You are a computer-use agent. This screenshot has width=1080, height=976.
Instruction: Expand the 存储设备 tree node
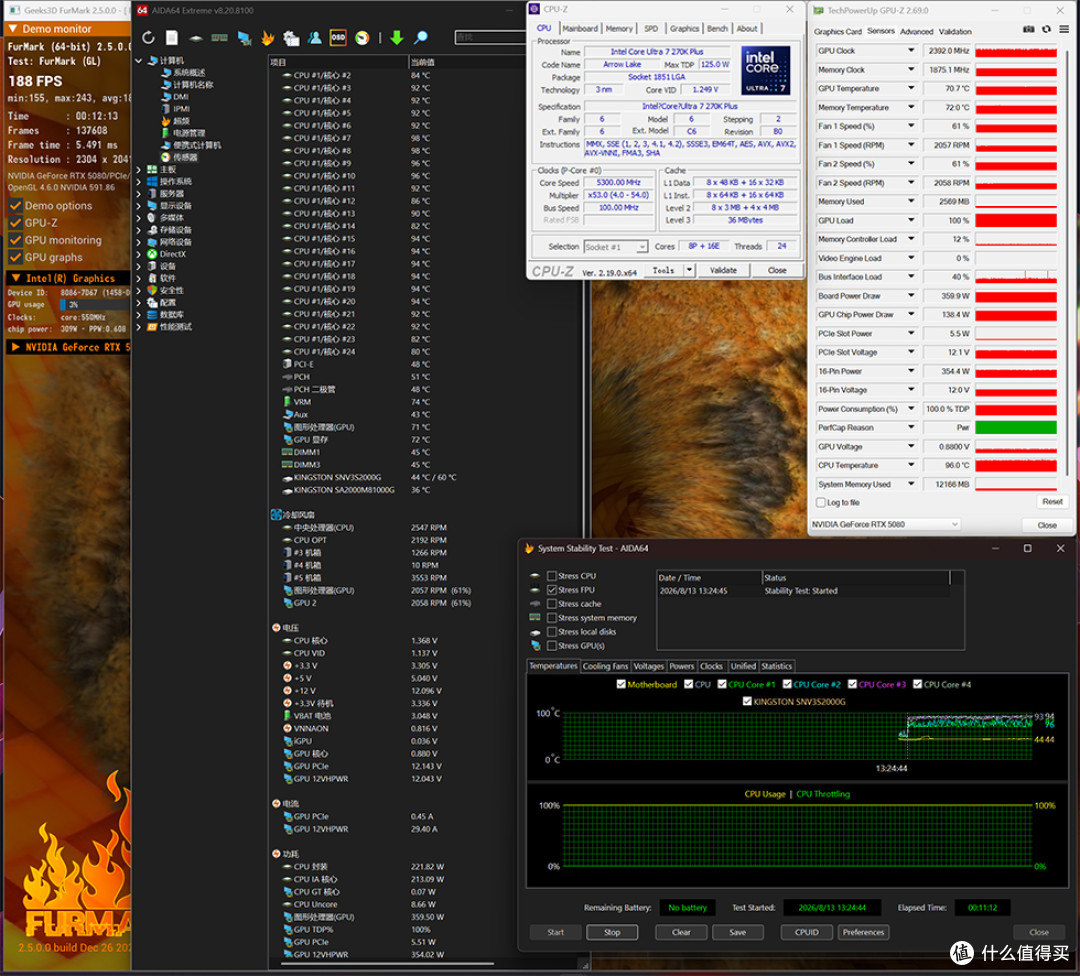[x=138, y=230]
